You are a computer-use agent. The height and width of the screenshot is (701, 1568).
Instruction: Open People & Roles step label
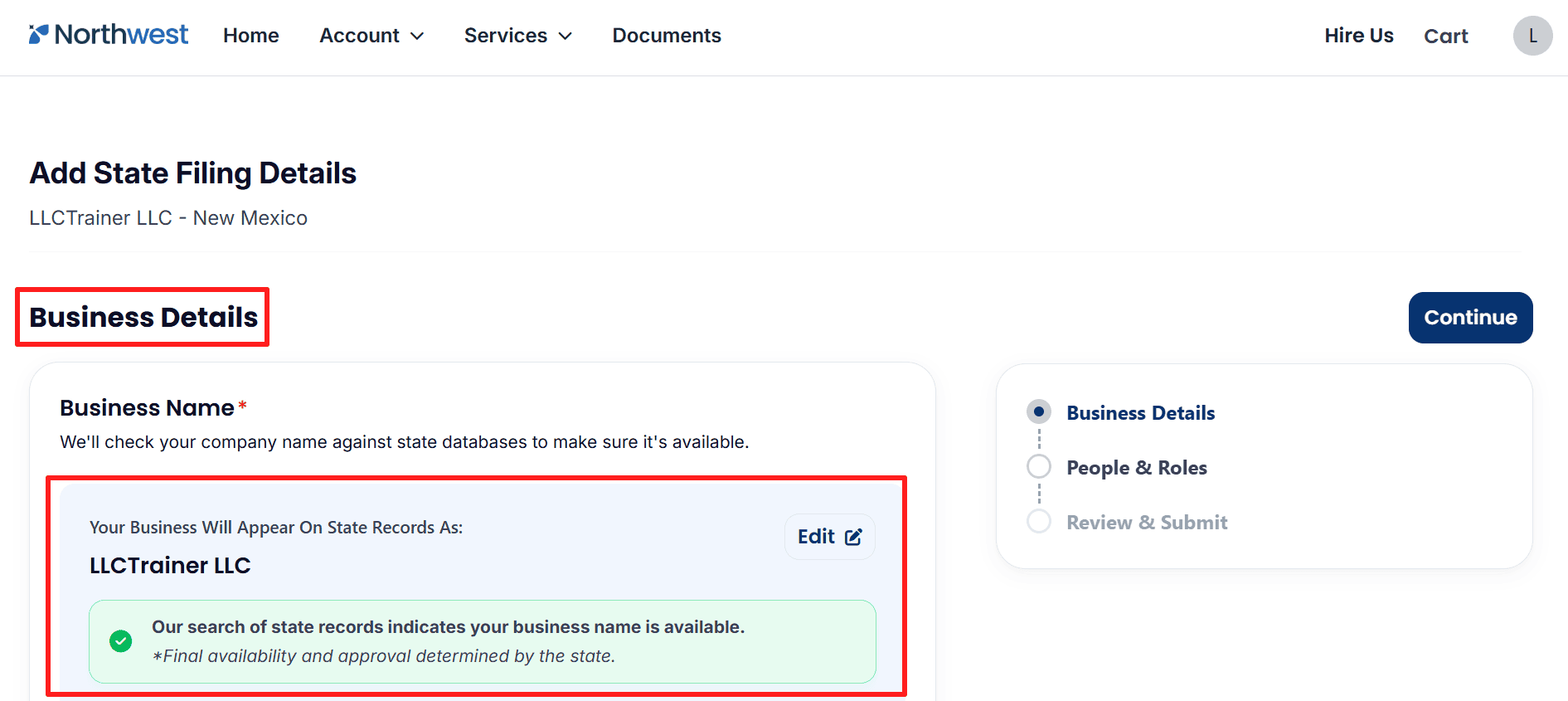click(x=1136, y=467)
